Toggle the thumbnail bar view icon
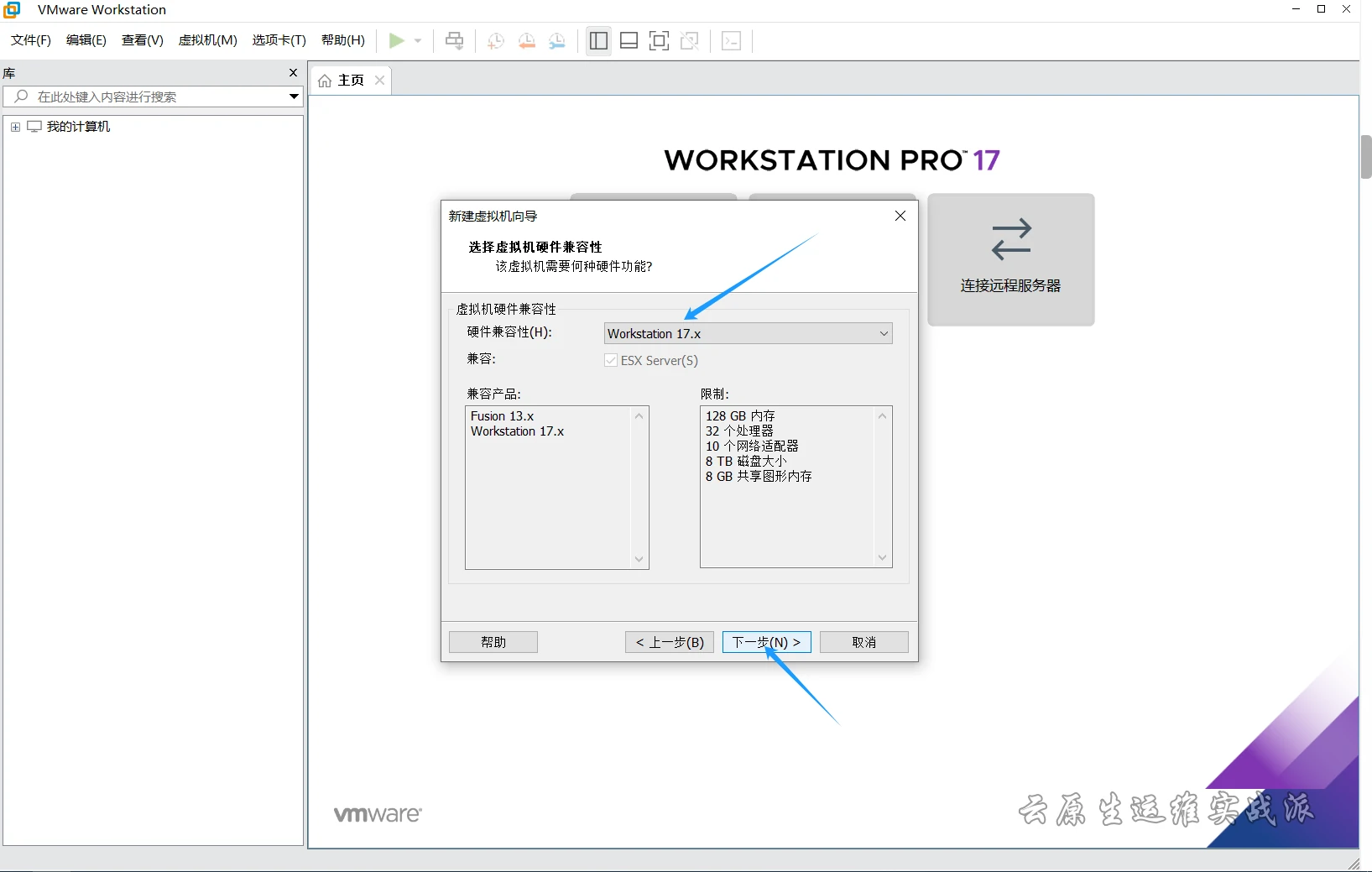The width and height of the screenshot is (1372, 872). click(629, 40)
